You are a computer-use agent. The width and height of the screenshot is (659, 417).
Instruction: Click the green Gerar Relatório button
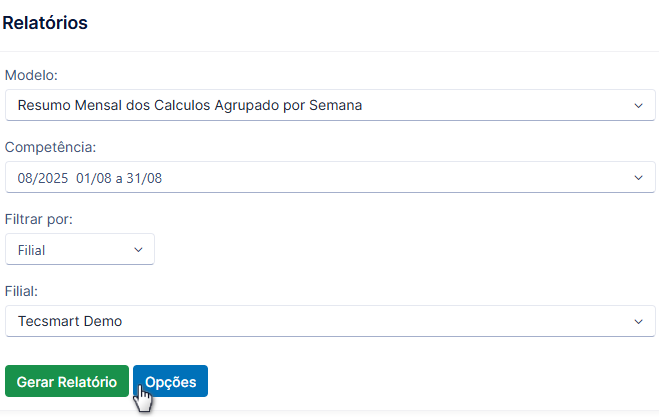[x=67, y=381]
